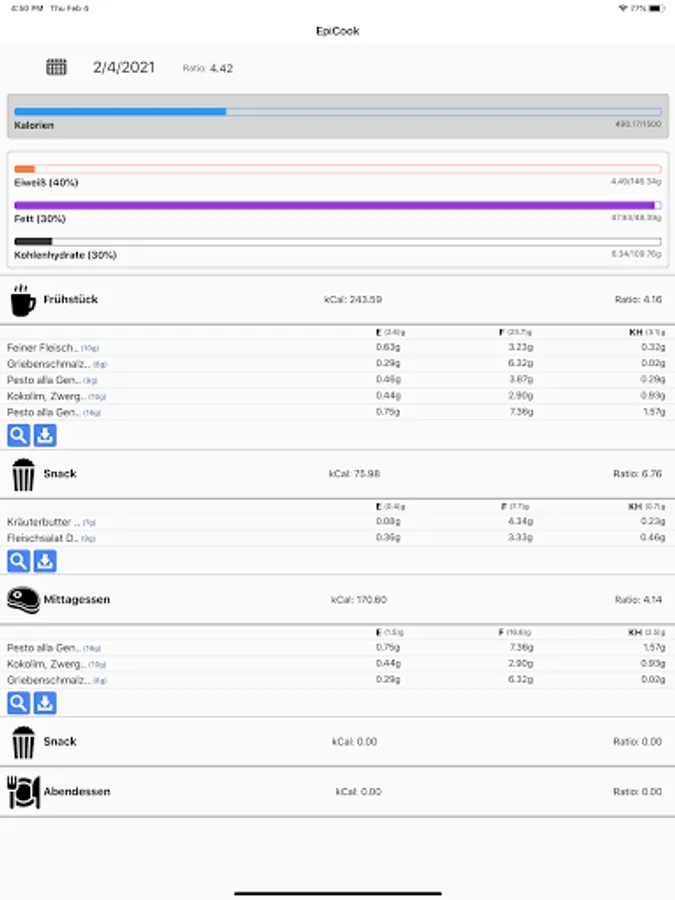Click 'Ratio: 4.16' in Frühstück header
Image resolution: width=675 pixels, height=900 pixels.
638,300
